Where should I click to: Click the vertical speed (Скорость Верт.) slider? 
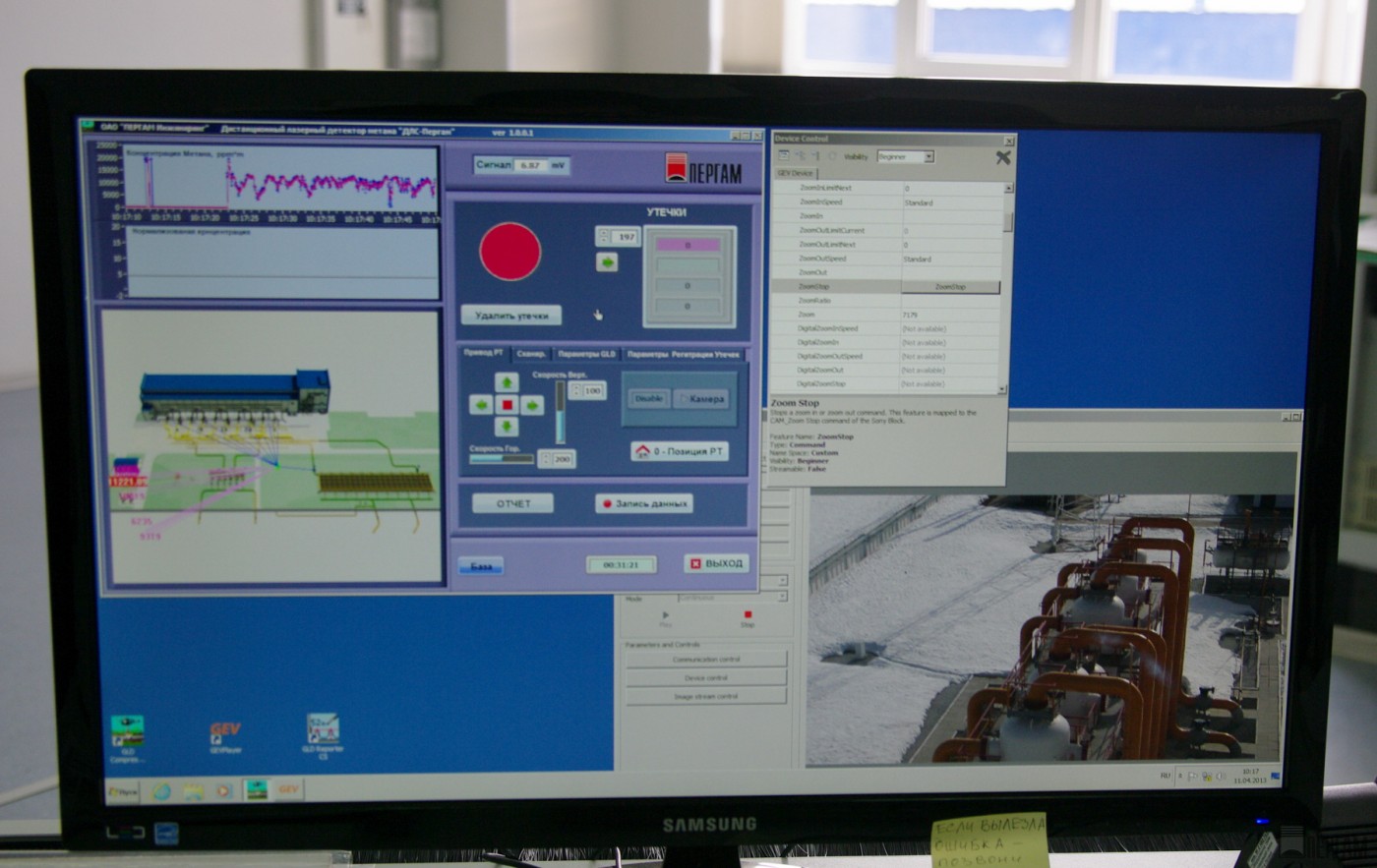pyautogui.click(x=561, y=413)
